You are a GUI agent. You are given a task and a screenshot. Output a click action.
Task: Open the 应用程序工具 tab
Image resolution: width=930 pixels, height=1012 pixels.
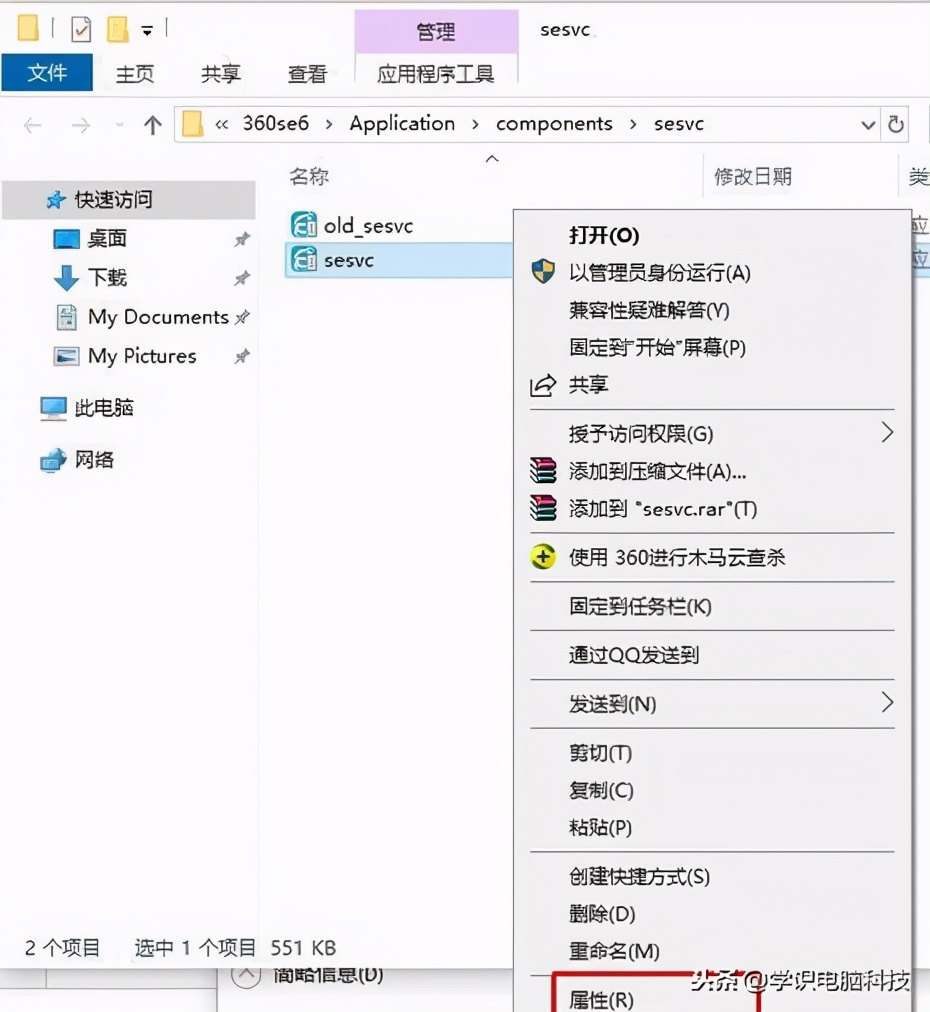coord(436,74)
